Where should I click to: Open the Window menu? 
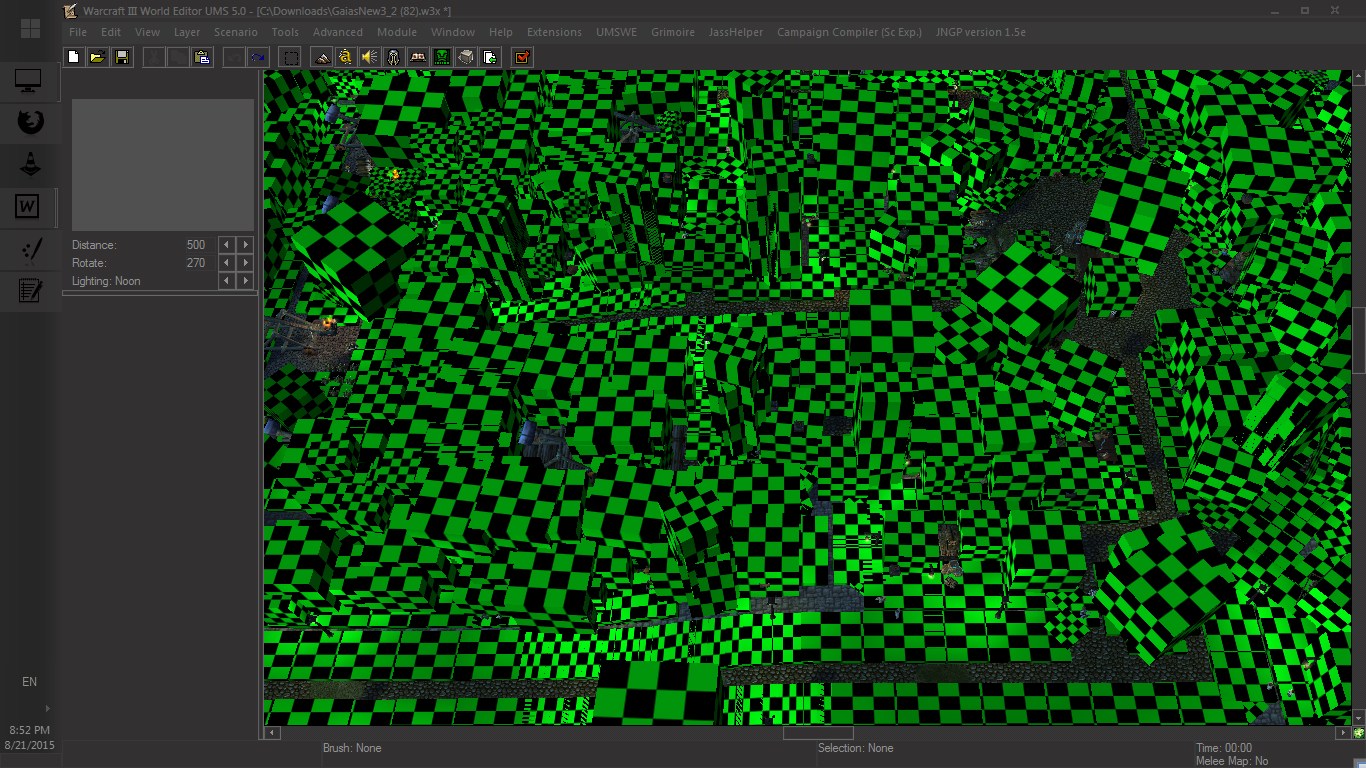(453, 32)
